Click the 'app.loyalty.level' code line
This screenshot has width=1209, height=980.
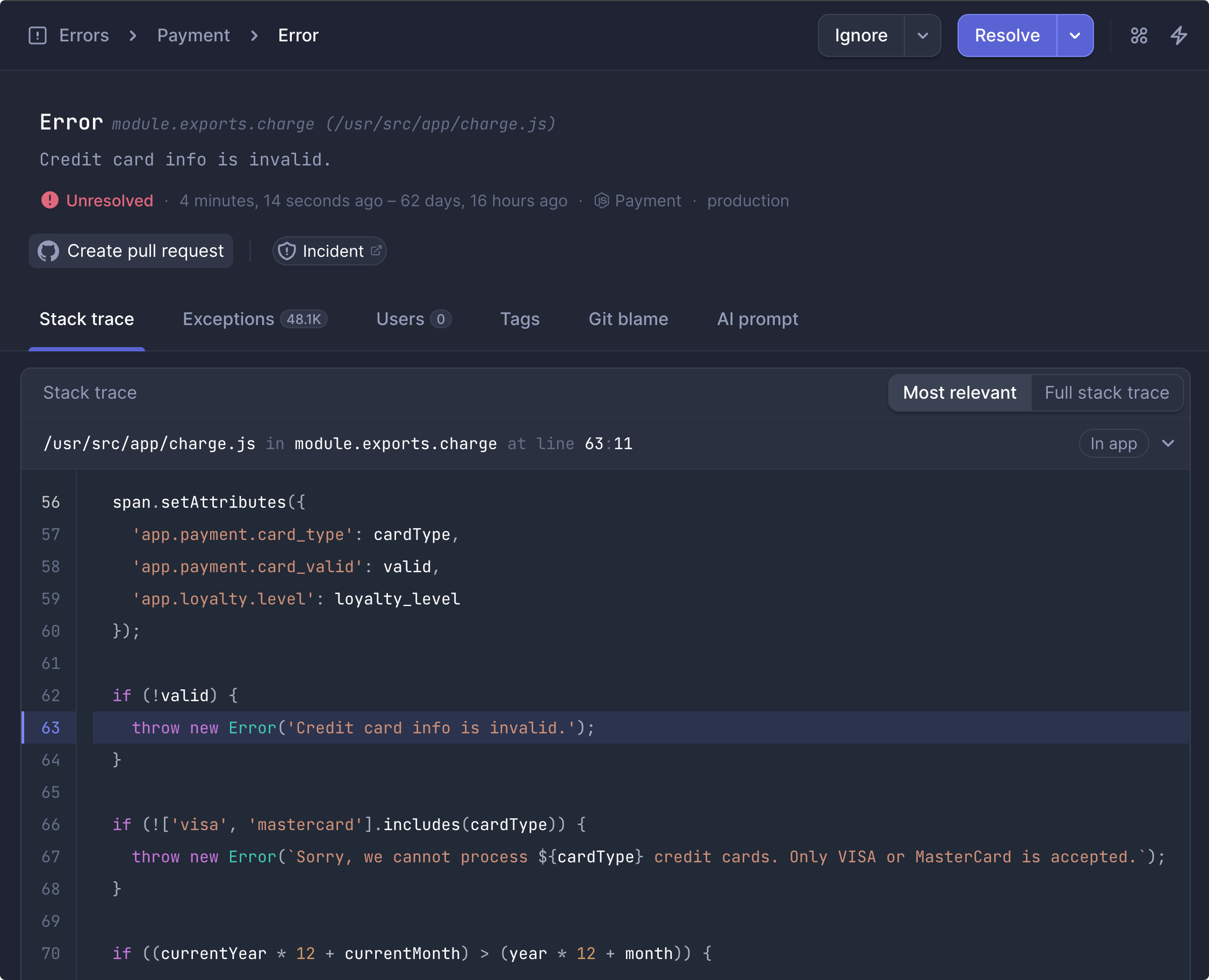[296, 599]
